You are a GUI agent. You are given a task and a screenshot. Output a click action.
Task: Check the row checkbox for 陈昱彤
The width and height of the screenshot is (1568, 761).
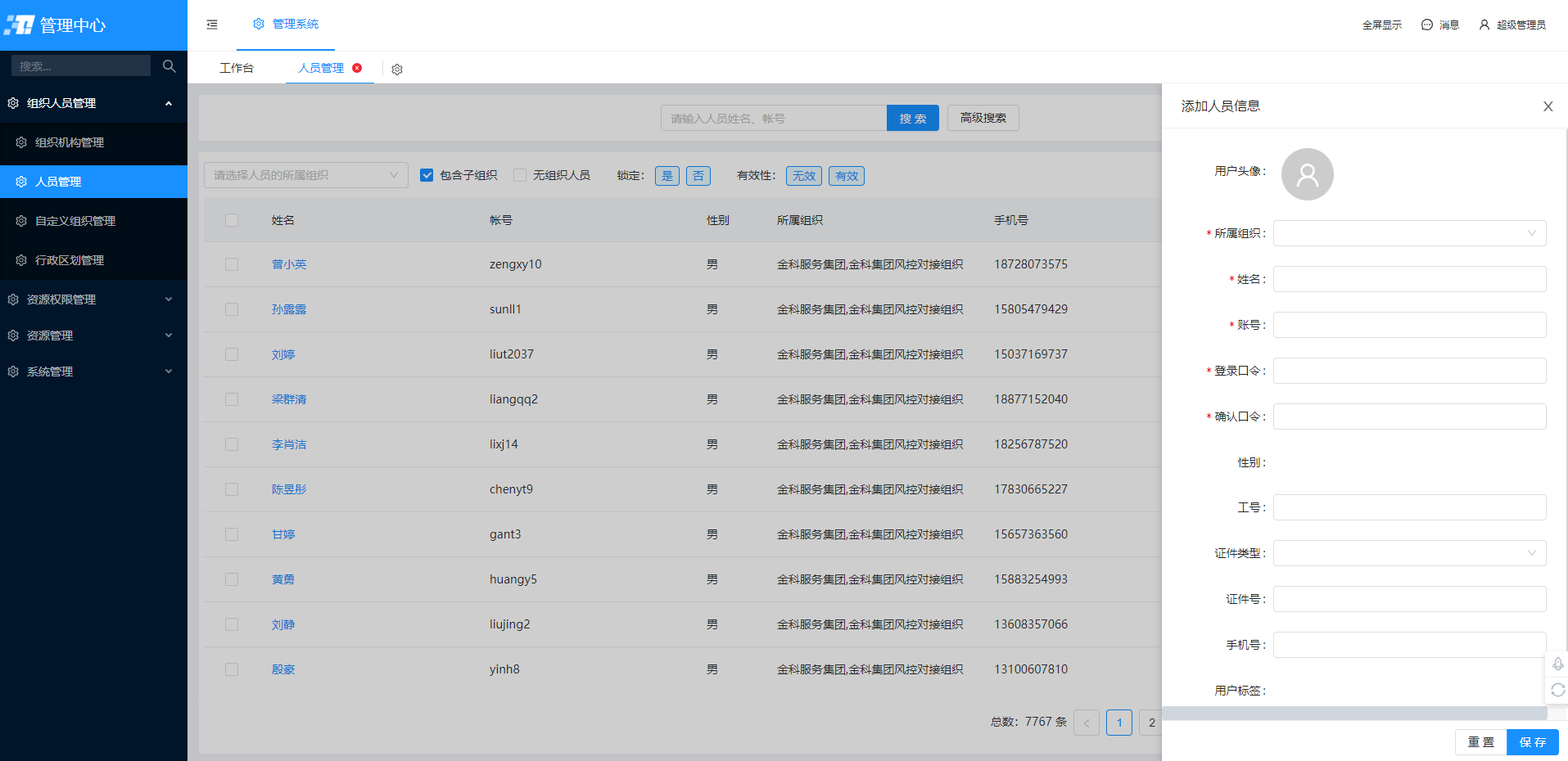232,489
